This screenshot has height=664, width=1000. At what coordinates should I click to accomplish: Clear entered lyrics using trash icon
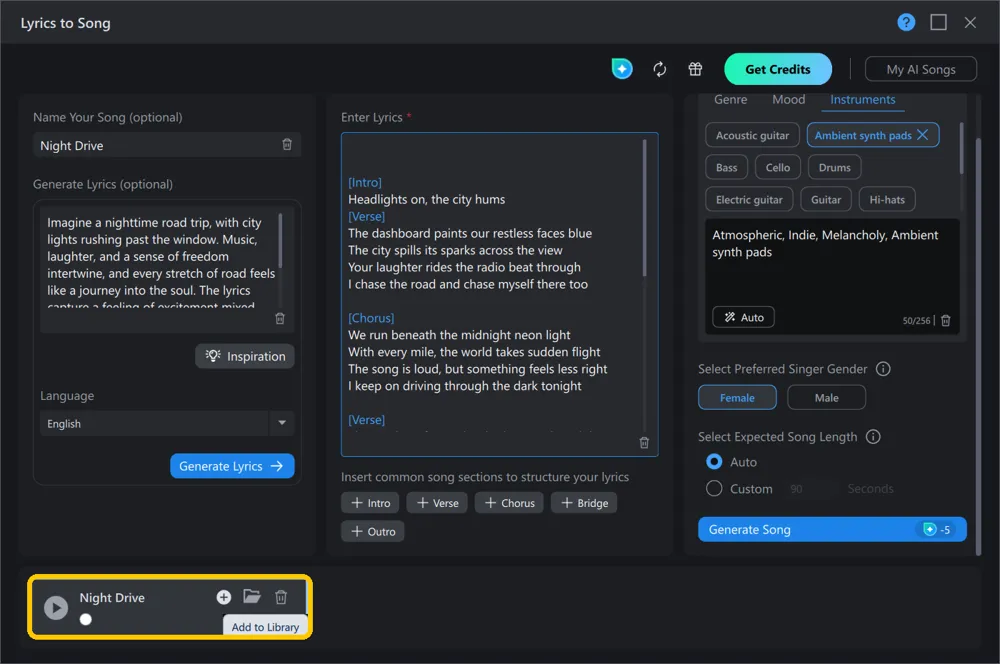click(x=644, y=442)
